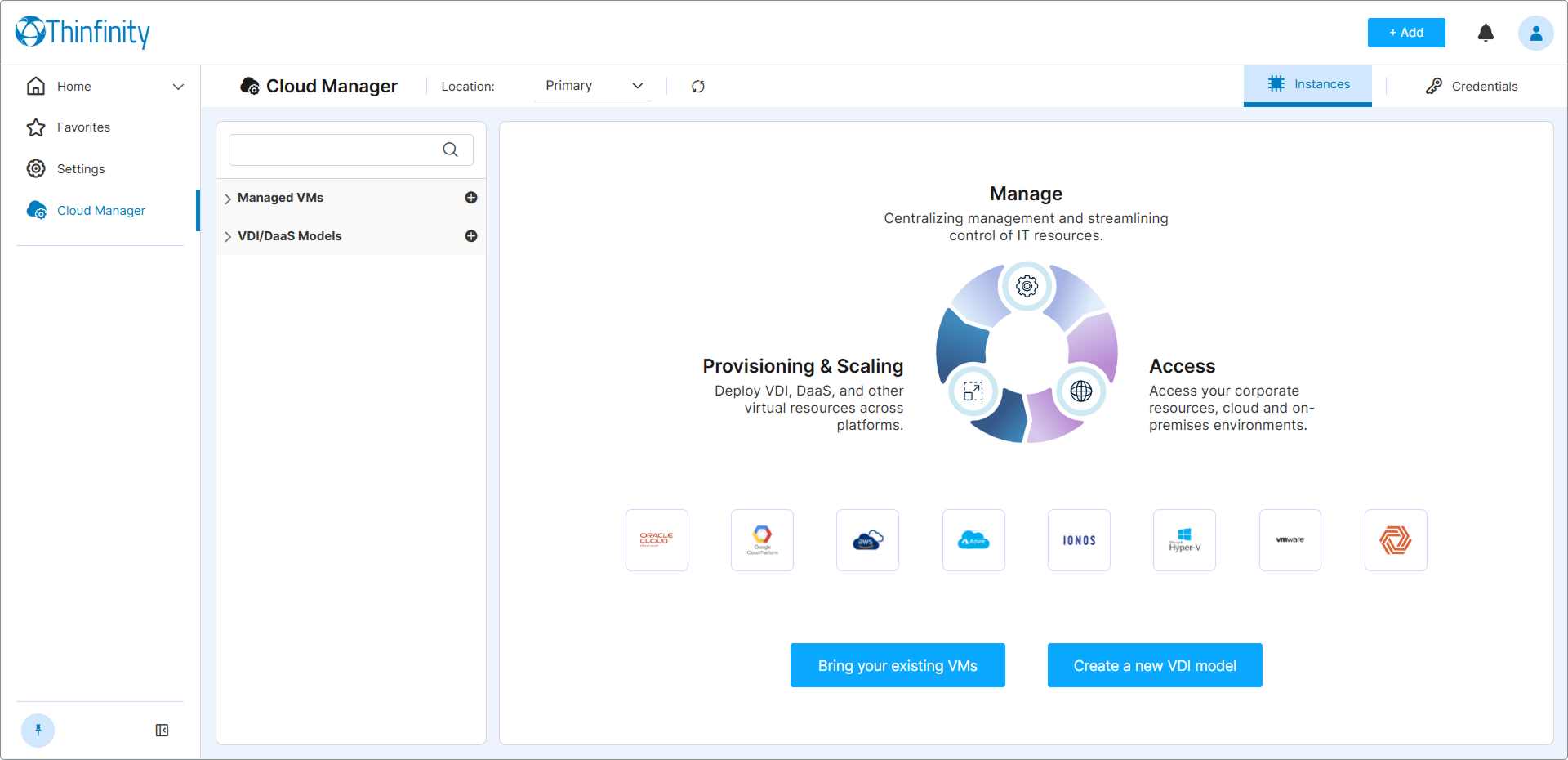Switch to the Instances tab

(x=1307, y=85)
